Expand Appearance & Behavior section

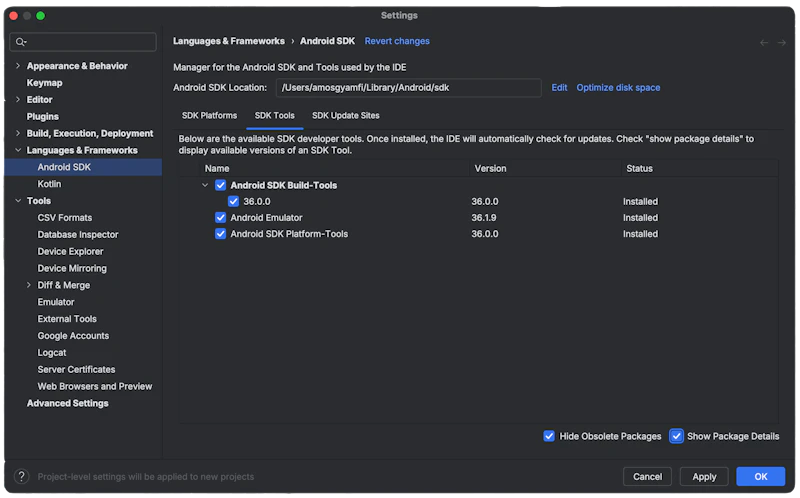click(18, 66)
